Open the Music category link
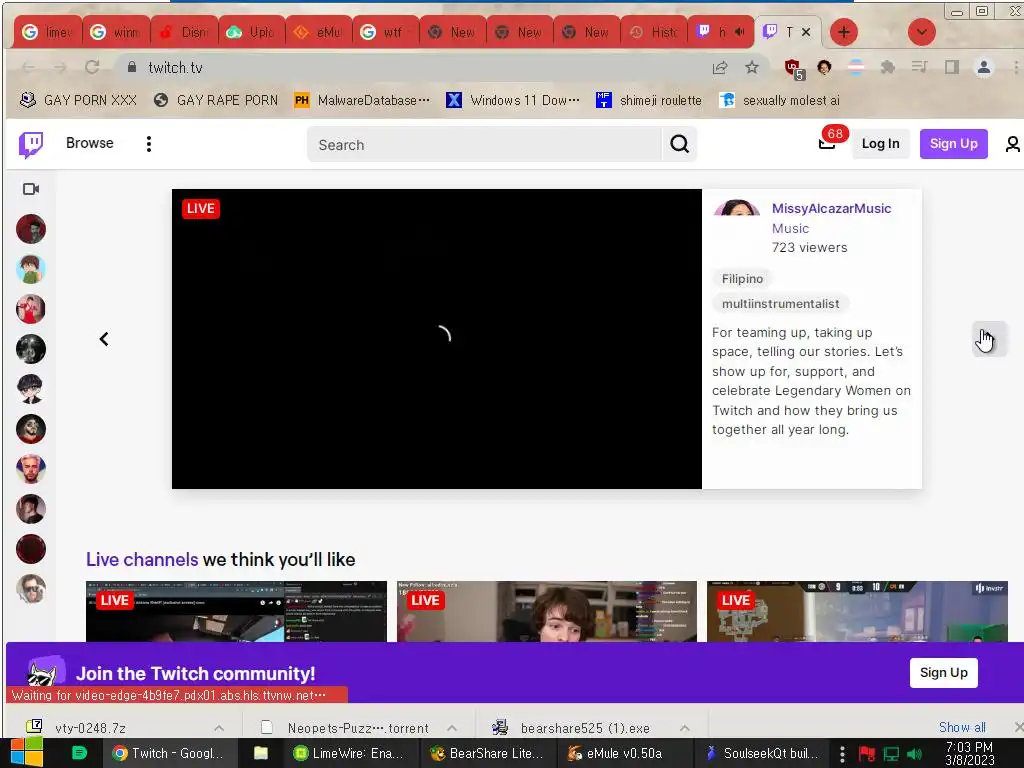This screenshot has height=768, width=1024. click(790, 229)
